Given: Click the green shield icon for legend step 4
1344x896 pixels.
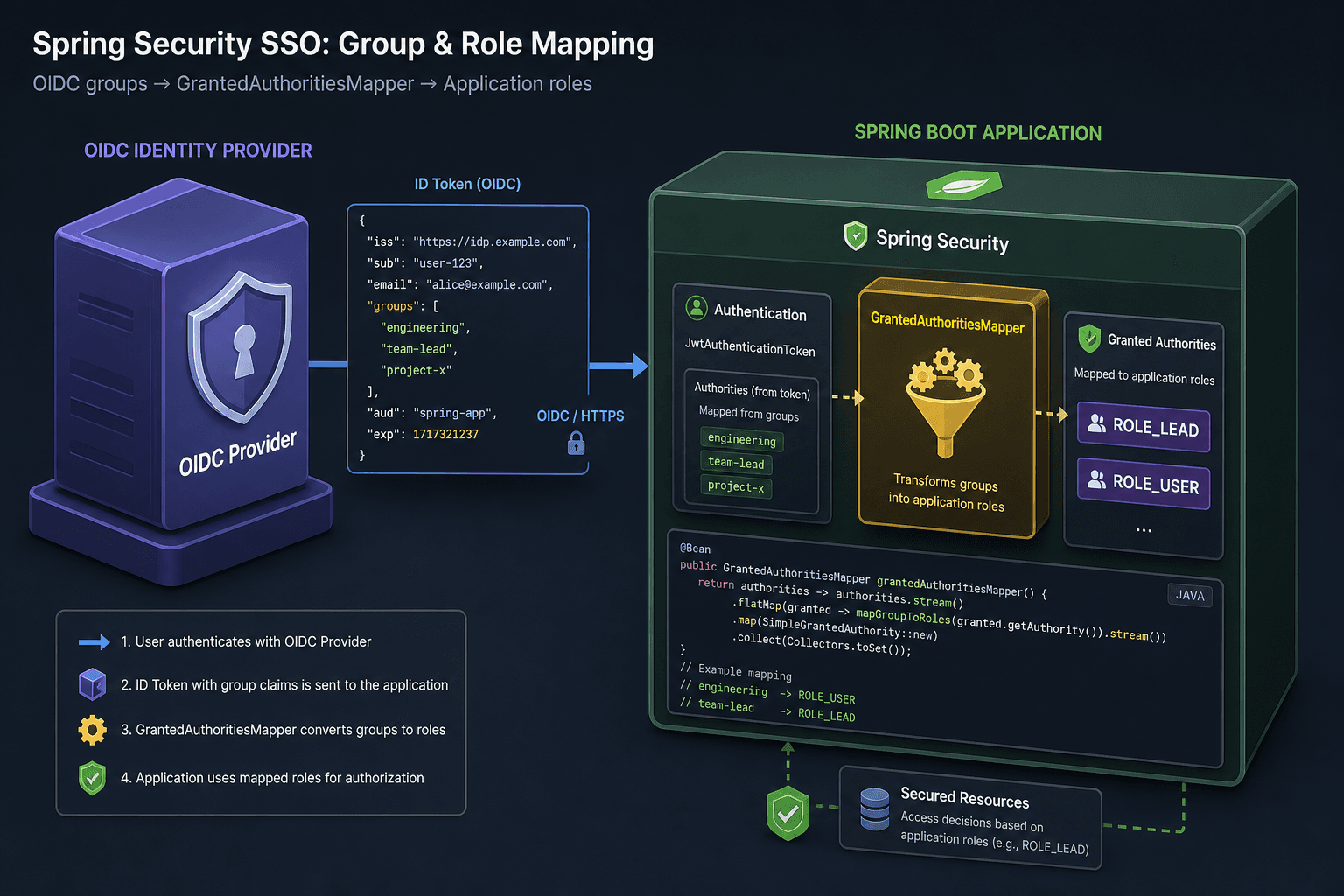Looking at the screenshot, I should click(92, 778).
